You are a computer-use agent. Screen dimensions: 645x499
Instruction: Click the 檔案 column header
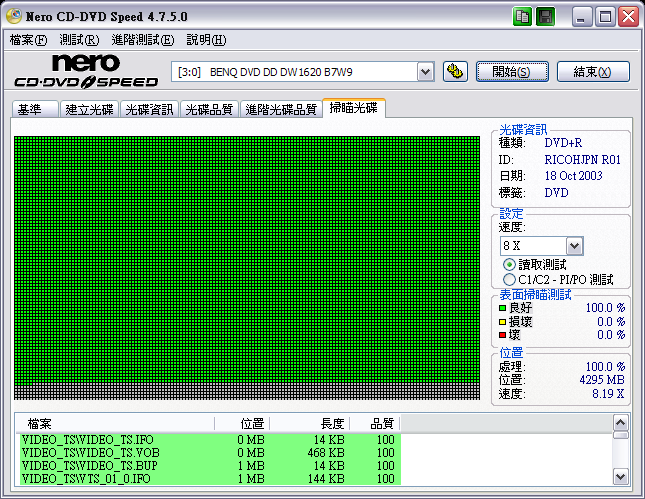pyautogui.click(x=115, y=423)
